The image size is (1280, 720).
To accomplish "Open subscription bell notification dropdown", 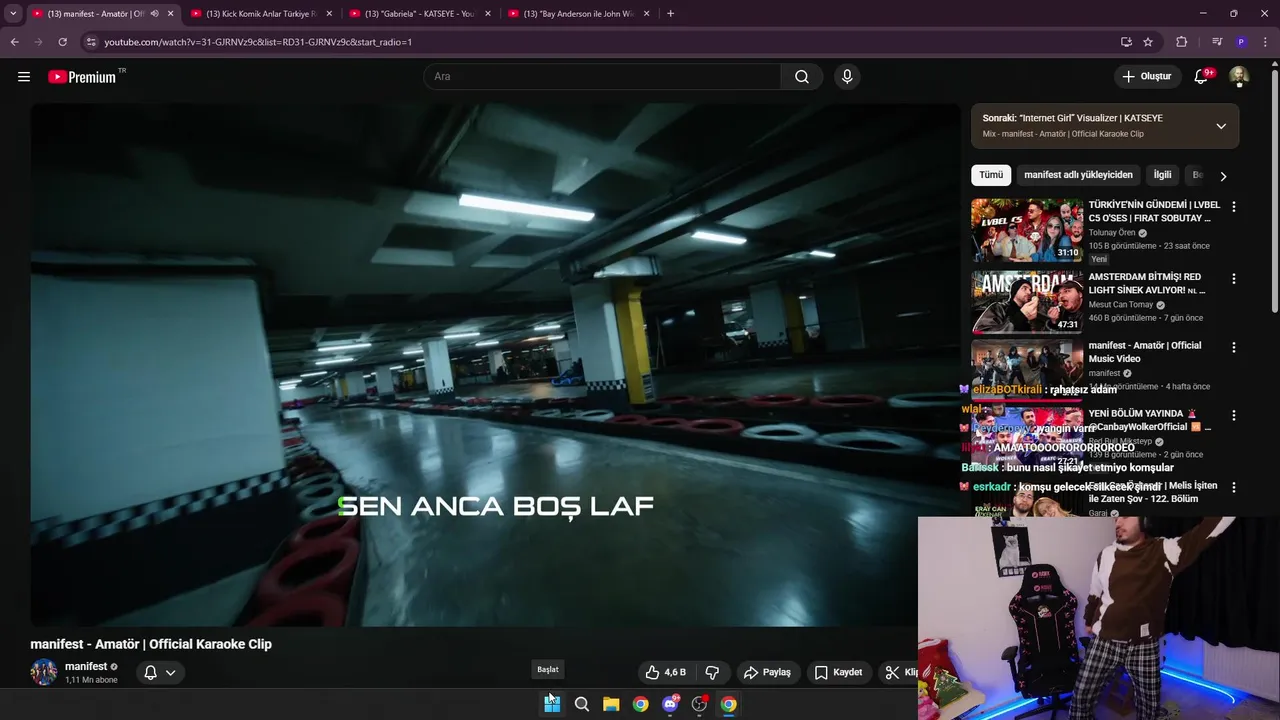I will tap(160, 672).
